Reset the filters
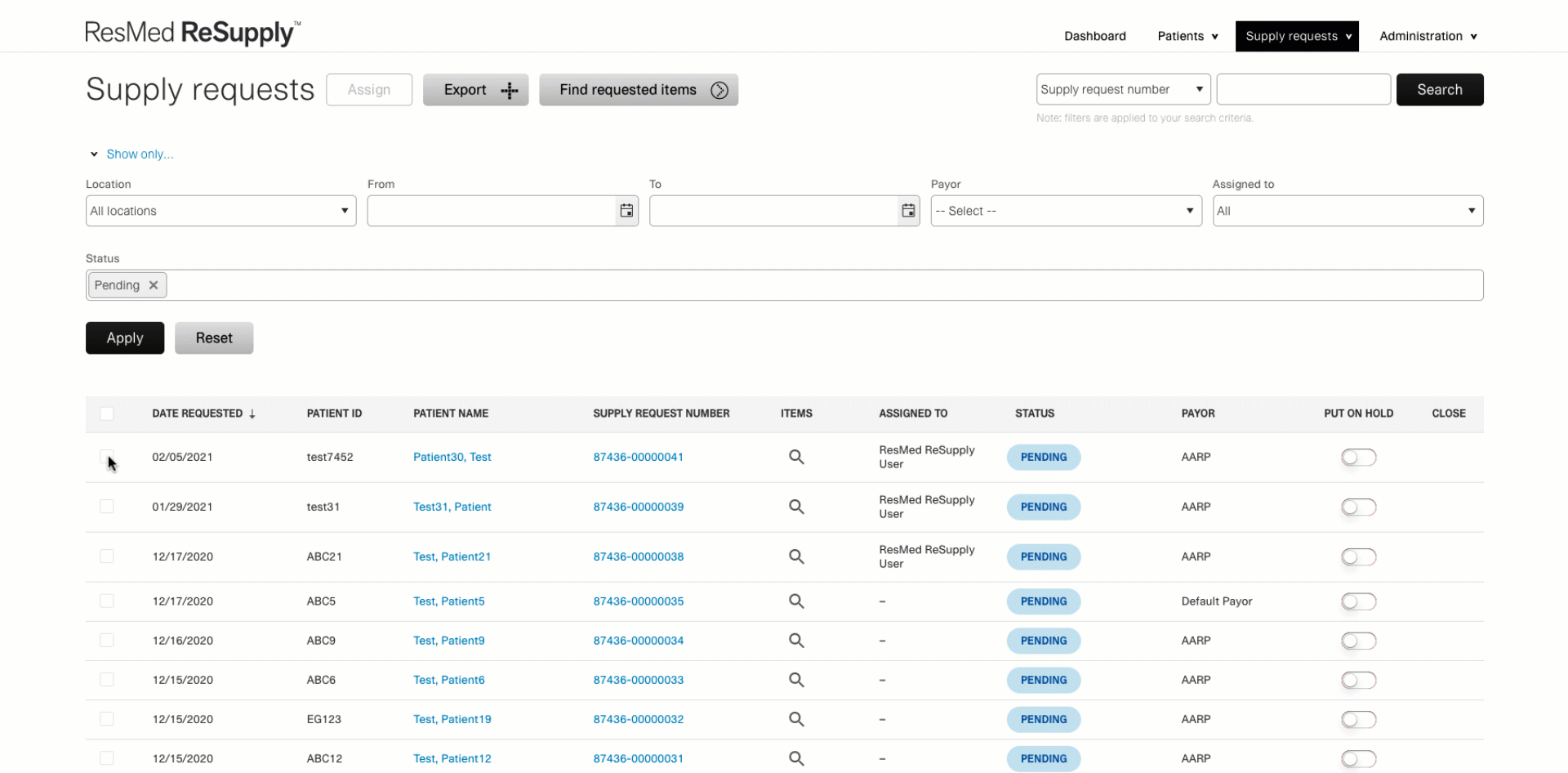 214,337
